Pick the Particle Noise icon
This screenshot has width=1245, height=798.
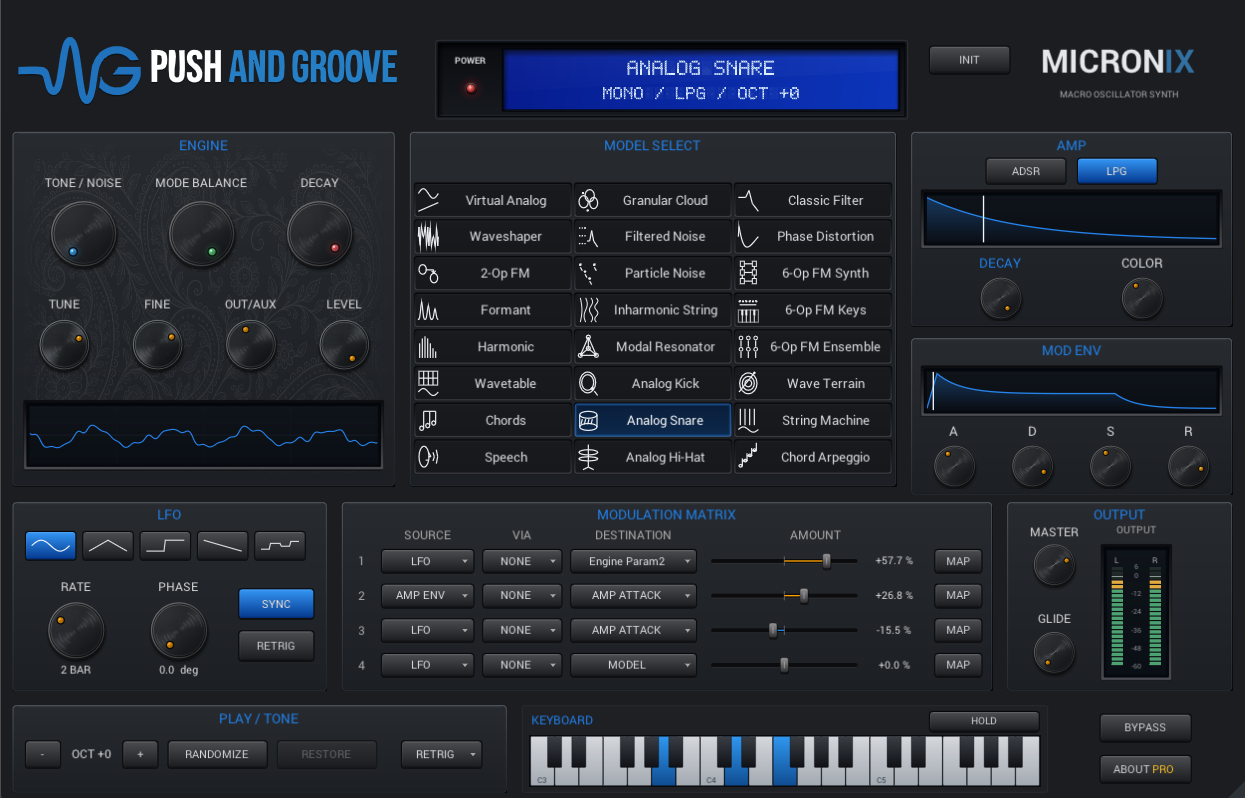[588, 273]
